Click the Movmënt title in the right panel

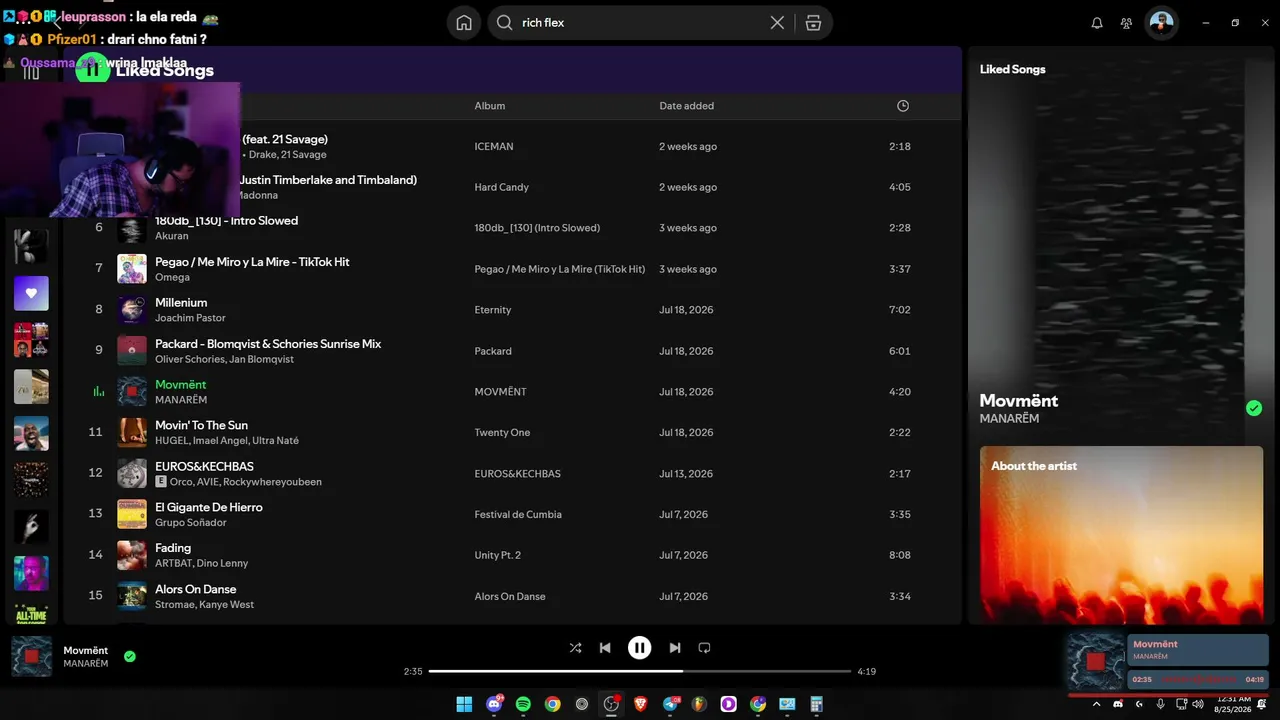click(x=1019, y=400)
